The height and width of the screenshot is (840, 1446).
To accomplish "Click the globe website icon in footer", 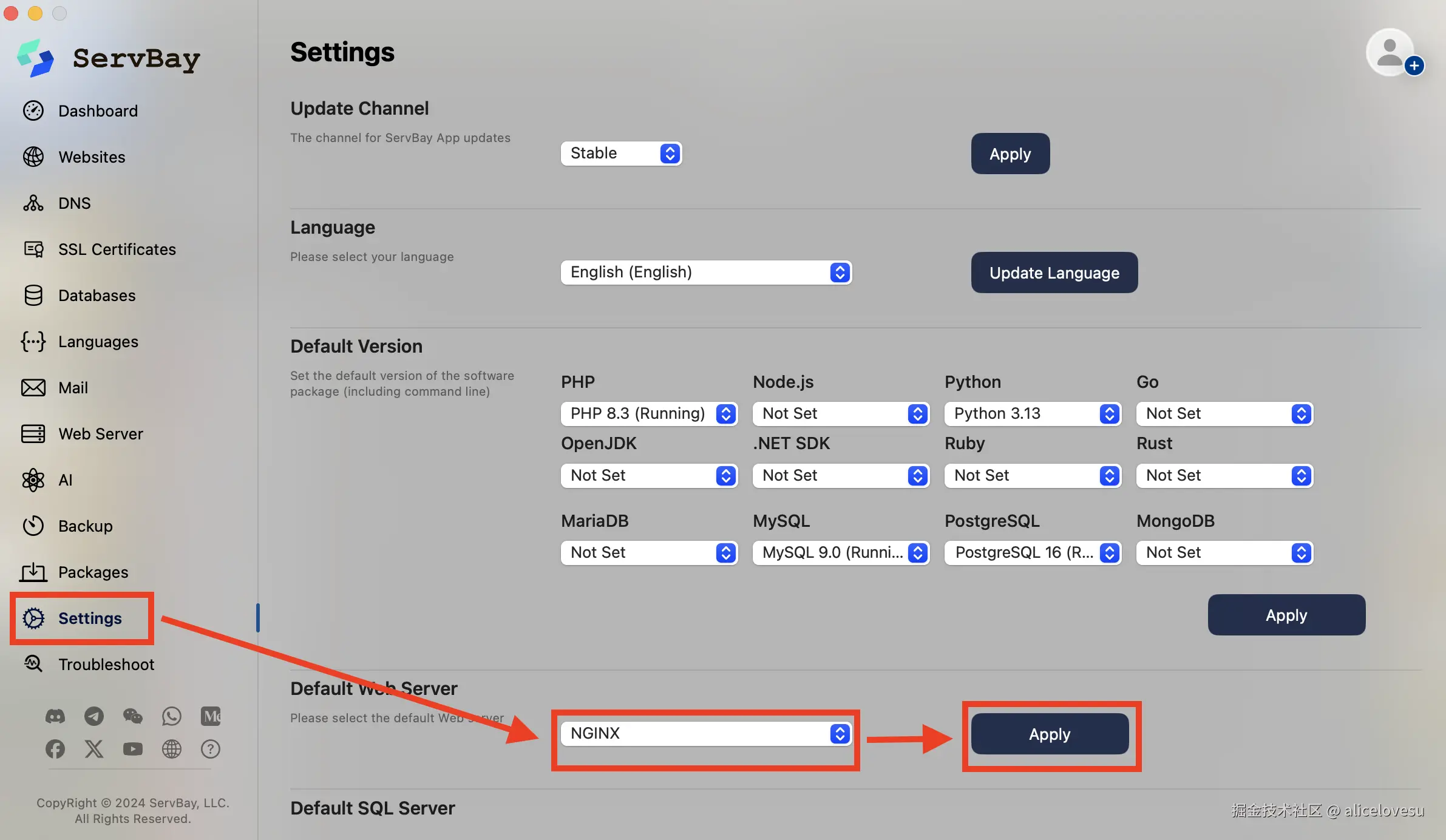I will 172,749.
